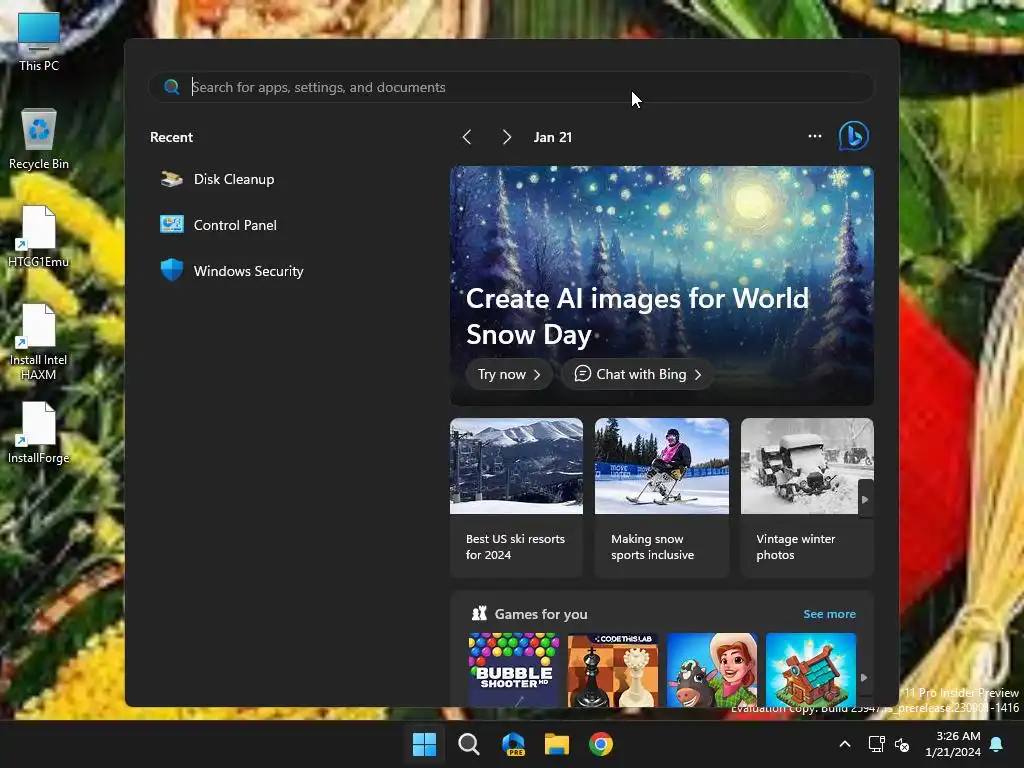1024x768 pixels.
Task: Click the Bing chat icon
Action: [853, 136]
